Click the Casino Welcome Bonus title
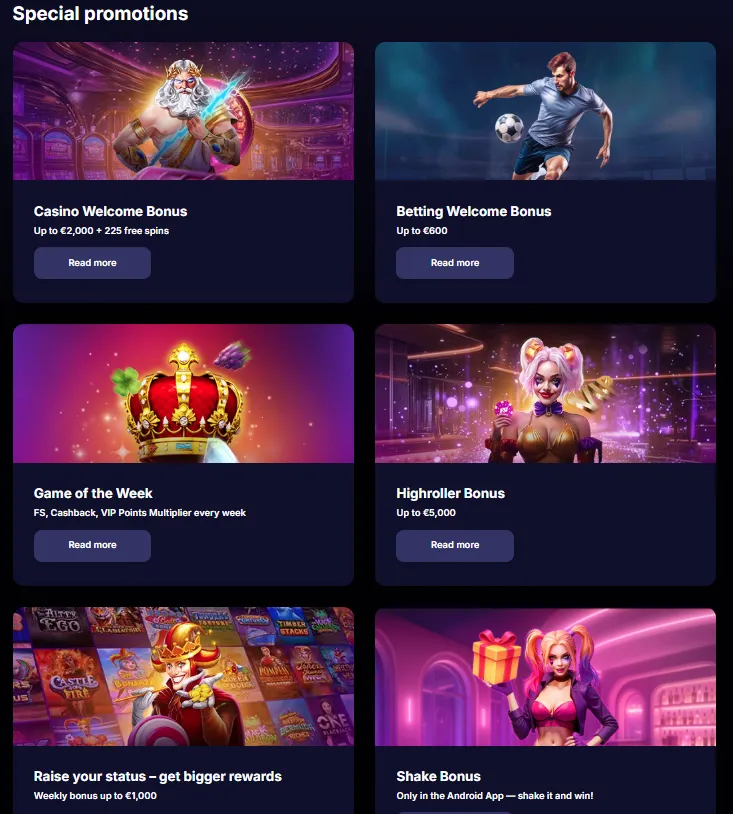This screenshot has width=733, height=814. point(110,211)
